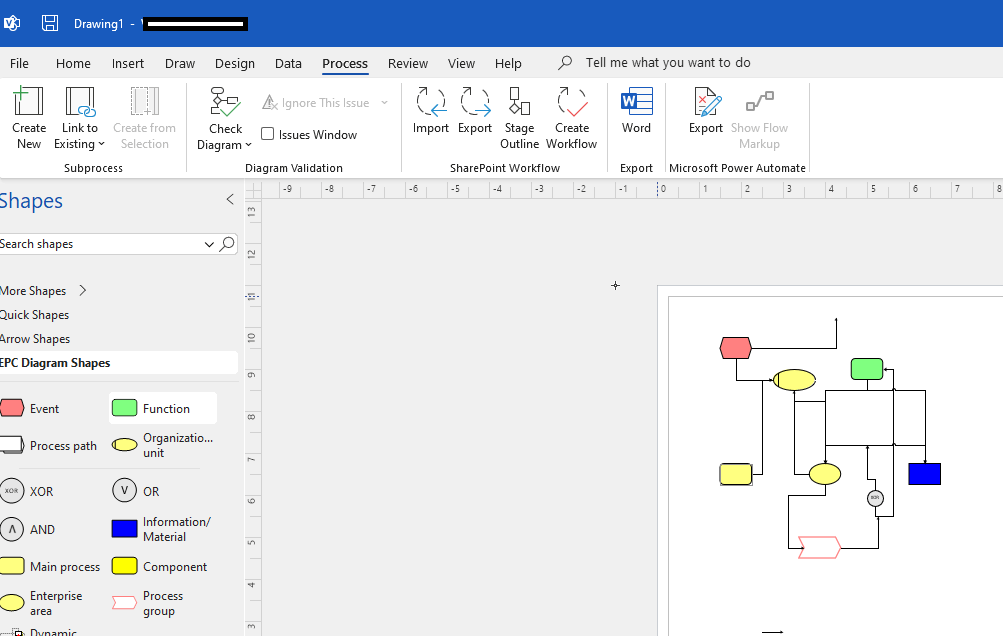
Task: Open Link to Existing subprocess menu
Action: pyautogui.click(x=80, y=118)
